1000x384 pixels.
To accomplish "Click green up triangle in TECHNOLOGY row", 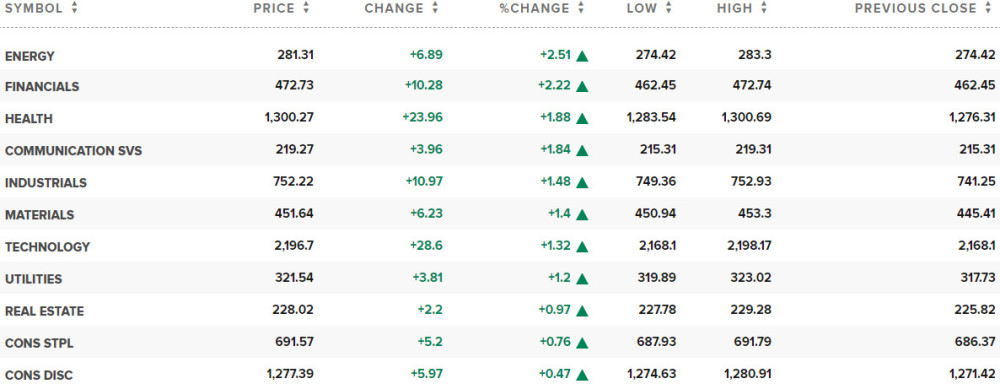I will click(582, 247).
